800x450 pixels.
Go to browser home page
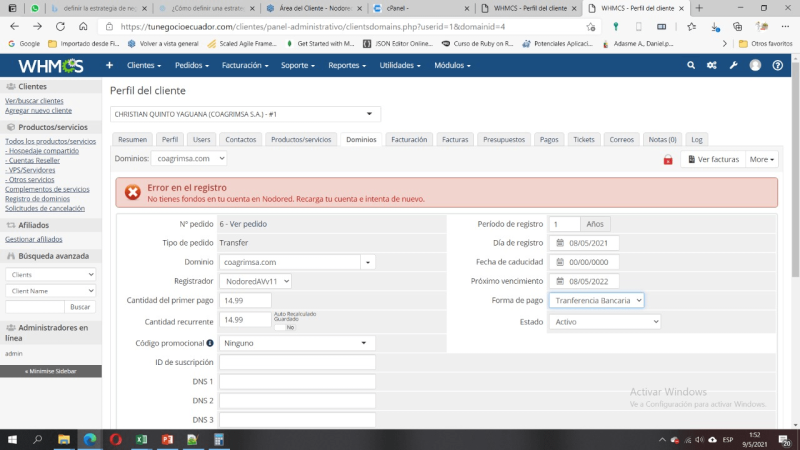coord(83,27)
